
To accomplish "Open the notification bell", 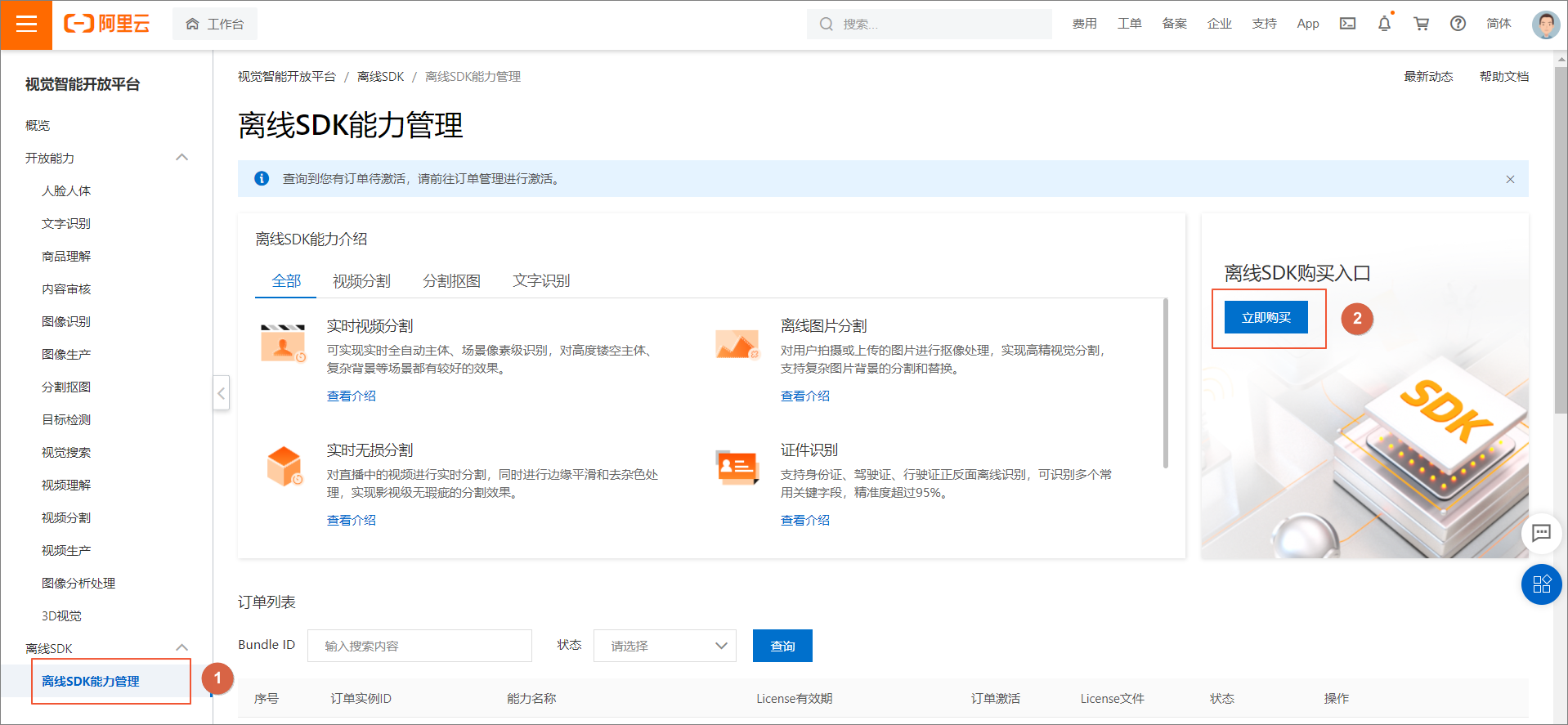I will coord(1384,24).
